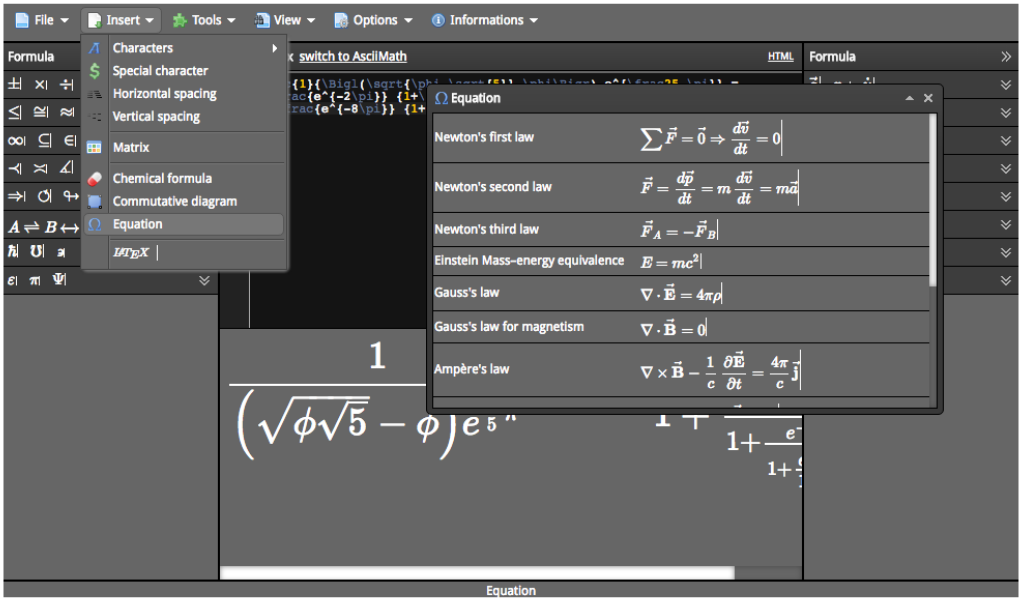Insert the plus-minus symbol
Image resolution: width=1024 pixels, height=600 pixels.
pos(12,84)
